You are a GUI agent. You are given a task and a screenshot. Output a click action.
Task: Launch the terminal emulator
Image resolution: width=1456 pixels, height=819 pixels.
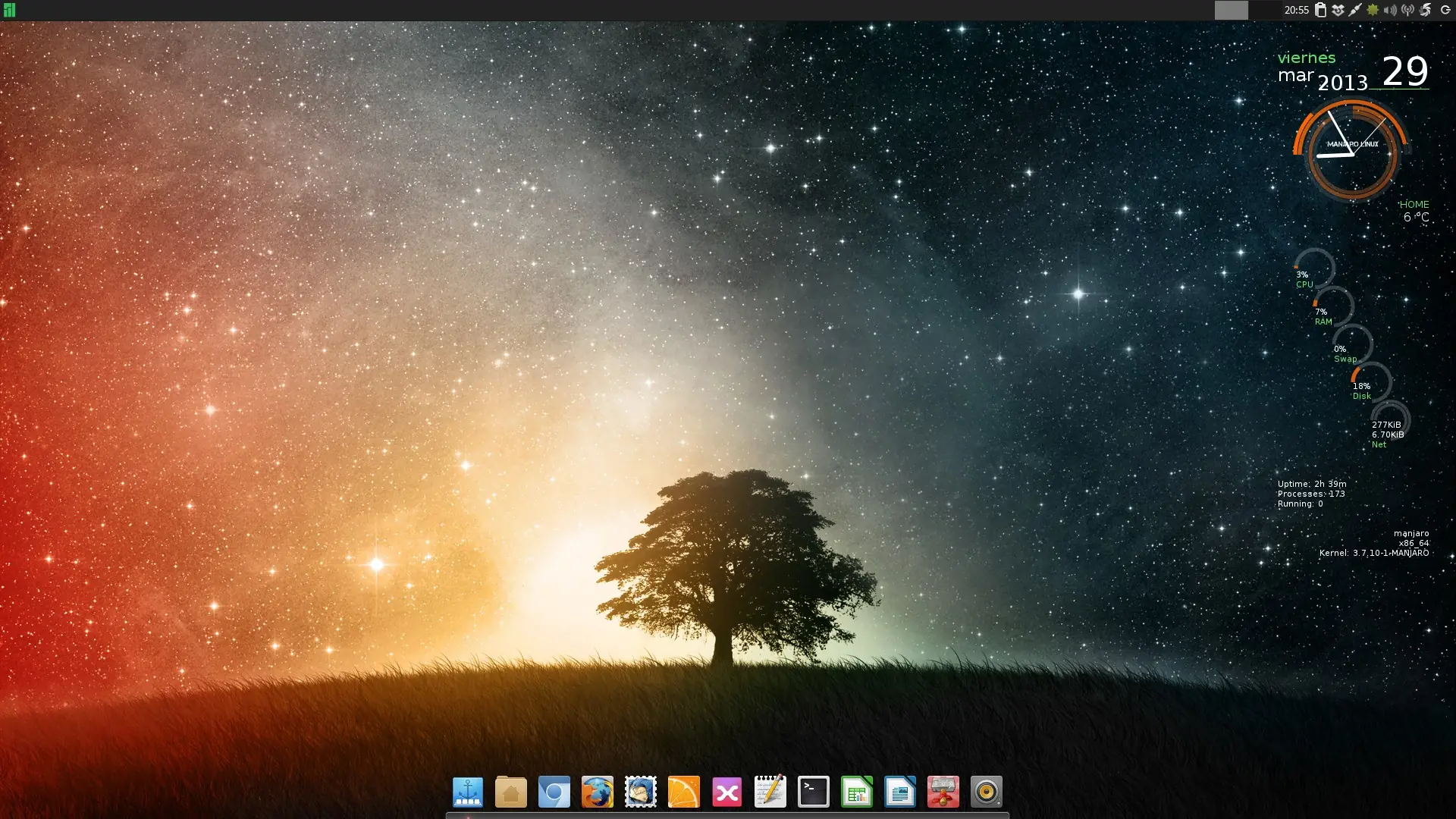[x=813, y=792]
